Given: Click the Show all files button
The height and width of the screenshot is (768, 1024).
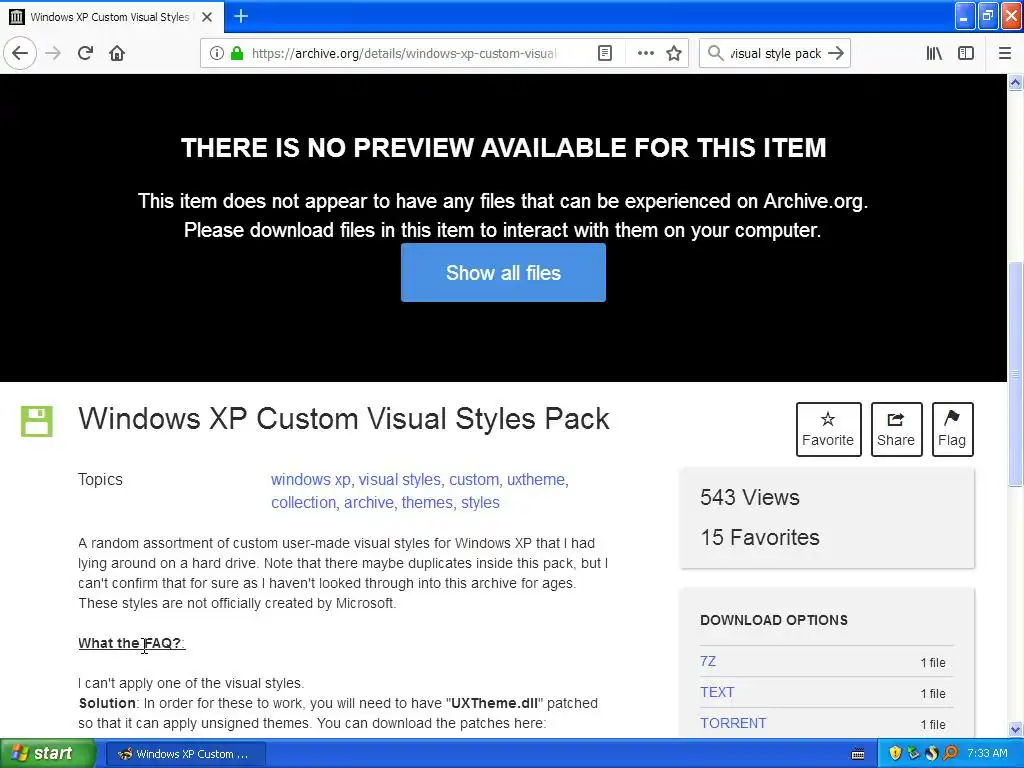Looking at the screenshot, I should 503,272.
